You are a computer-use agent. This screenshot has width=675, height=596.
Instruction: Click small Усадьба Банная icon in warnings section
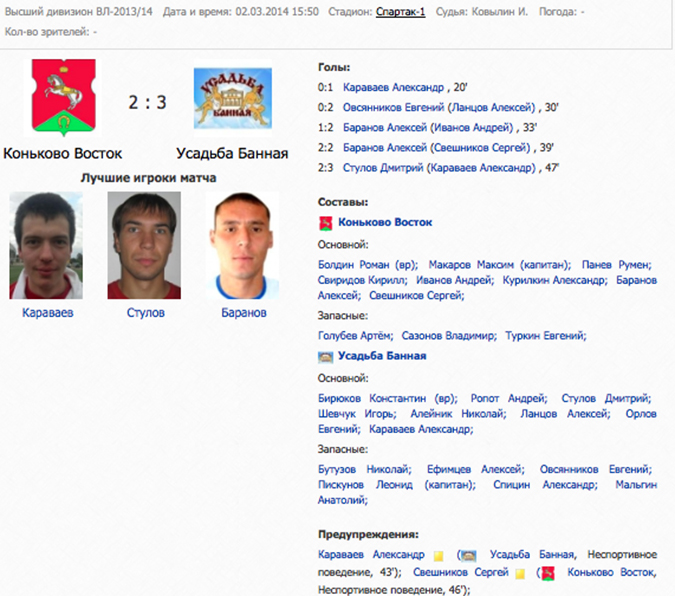coord(469,556)
